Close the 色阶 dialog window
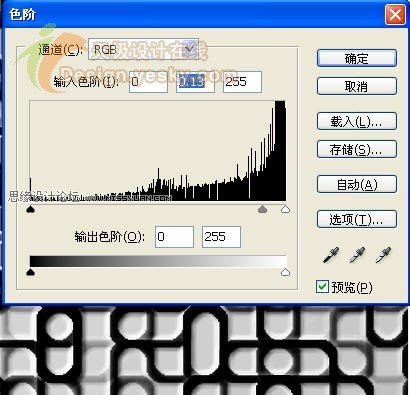This screenshot has height=395, width=410. click(x=395, y=15)
